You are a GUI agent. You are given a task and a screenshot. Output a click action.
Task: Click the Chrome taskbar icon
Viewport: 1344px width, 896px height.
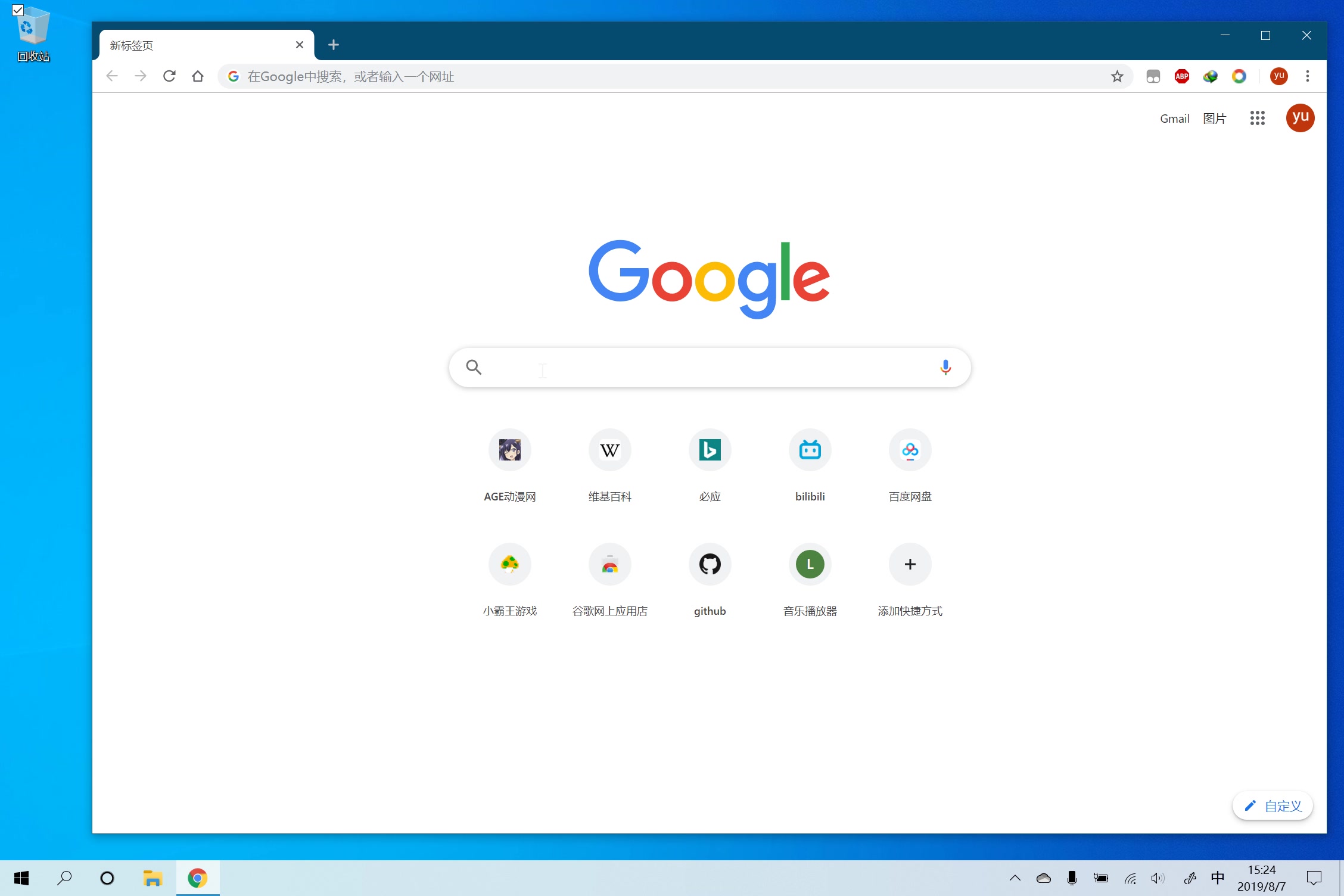click(x=198, y=878)
